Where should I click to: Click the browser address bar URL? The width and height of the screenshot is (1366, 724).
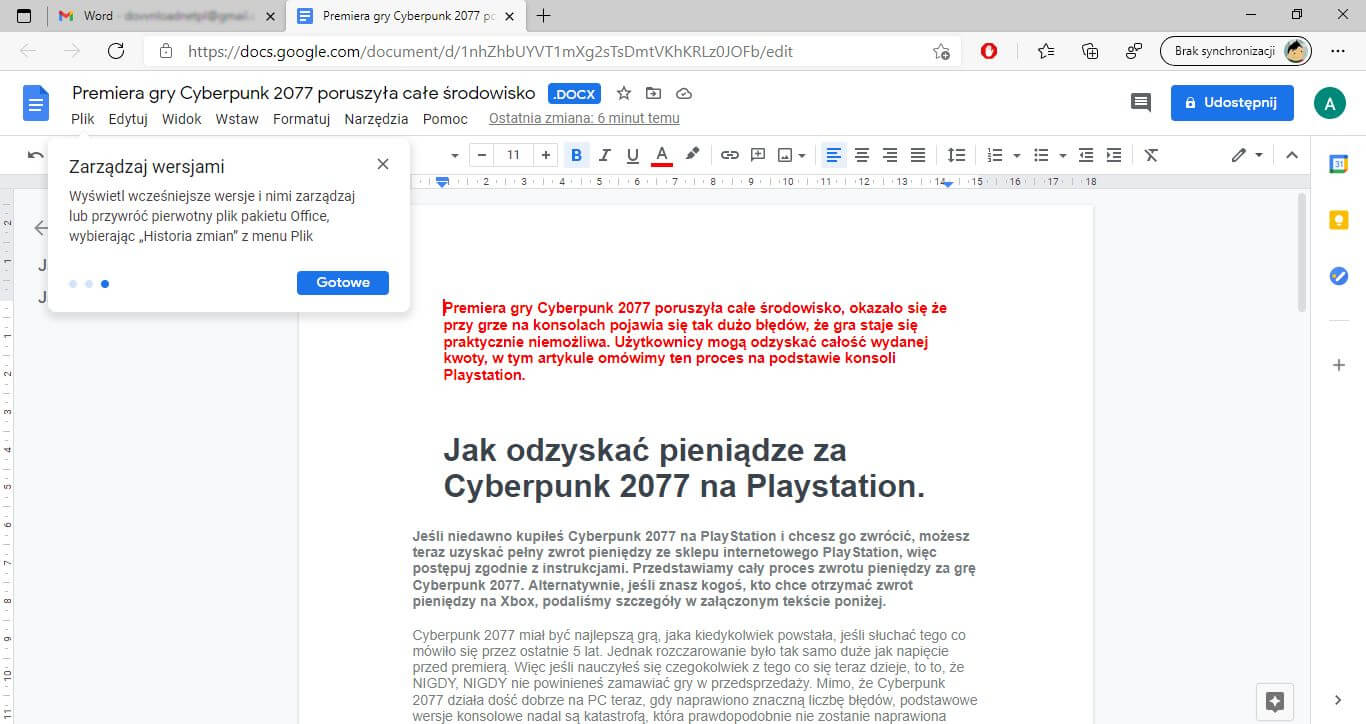491,51
